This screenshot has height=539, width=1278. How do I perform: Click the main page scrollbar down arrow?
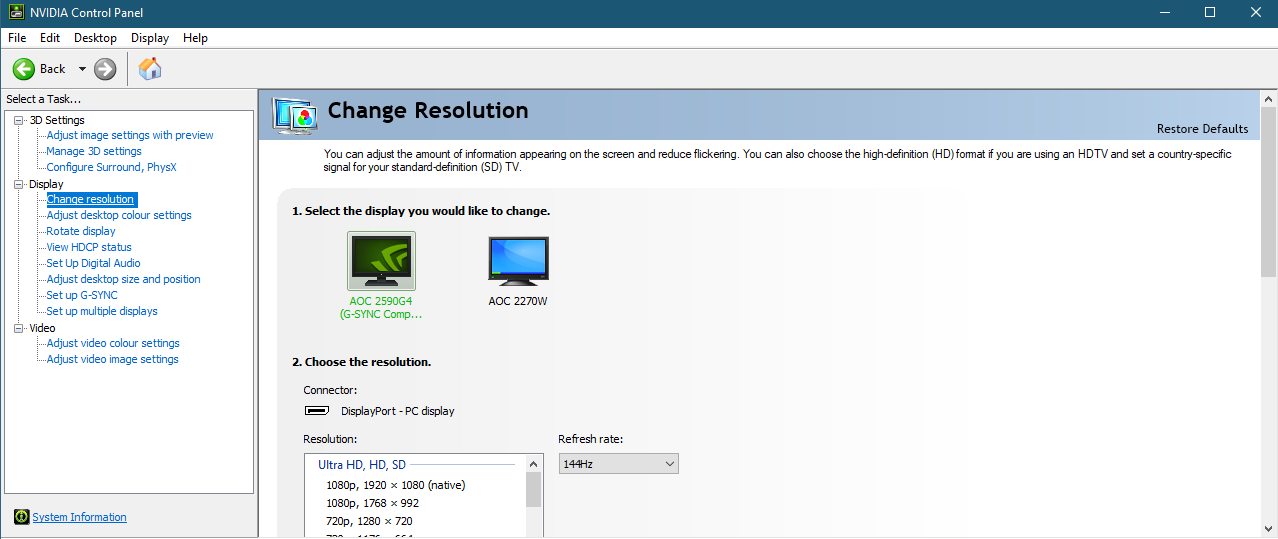click(1269, 528)
